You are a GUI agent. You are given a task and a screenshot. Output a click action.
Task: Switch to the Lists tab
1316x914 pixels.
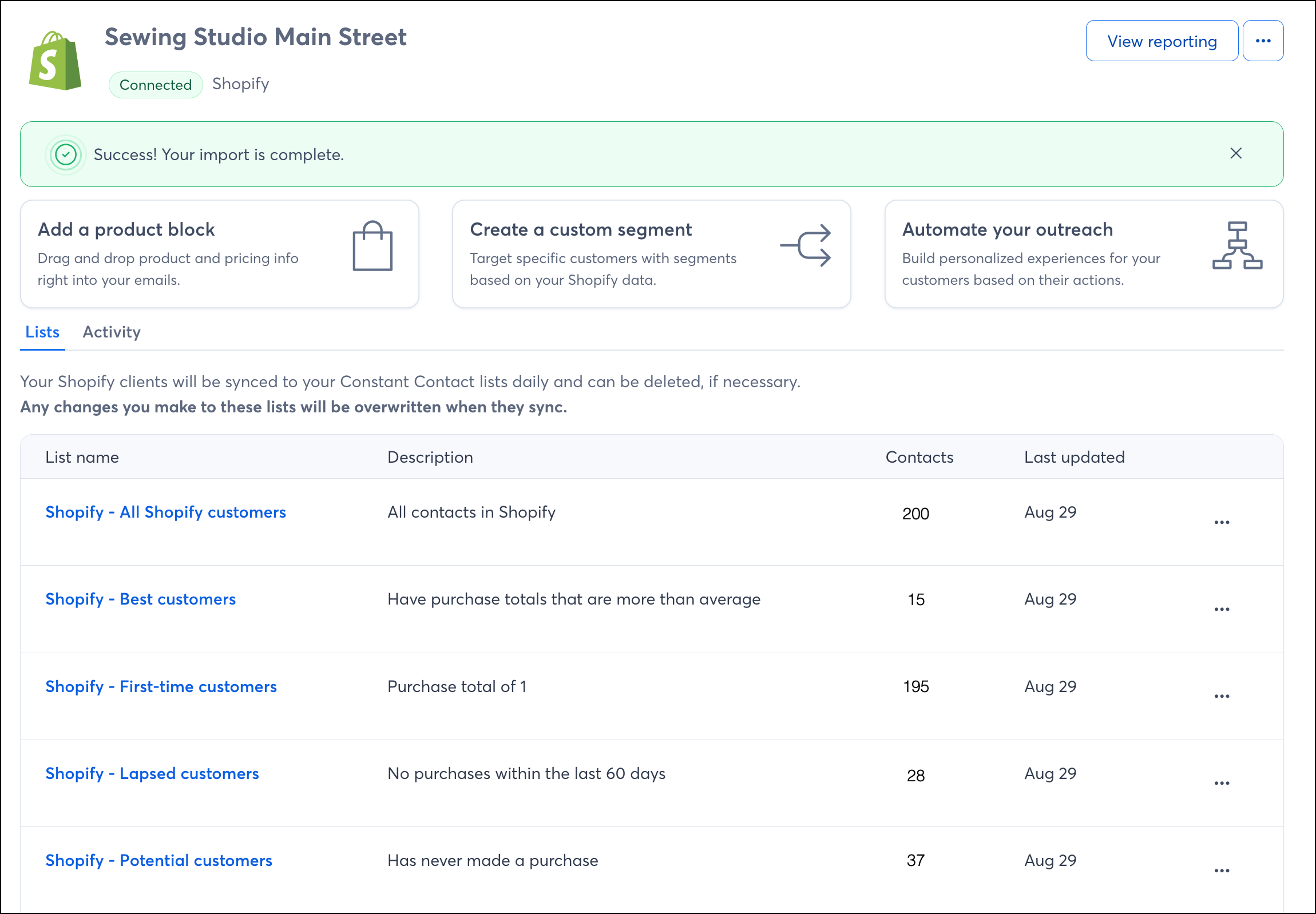point(42,332)
